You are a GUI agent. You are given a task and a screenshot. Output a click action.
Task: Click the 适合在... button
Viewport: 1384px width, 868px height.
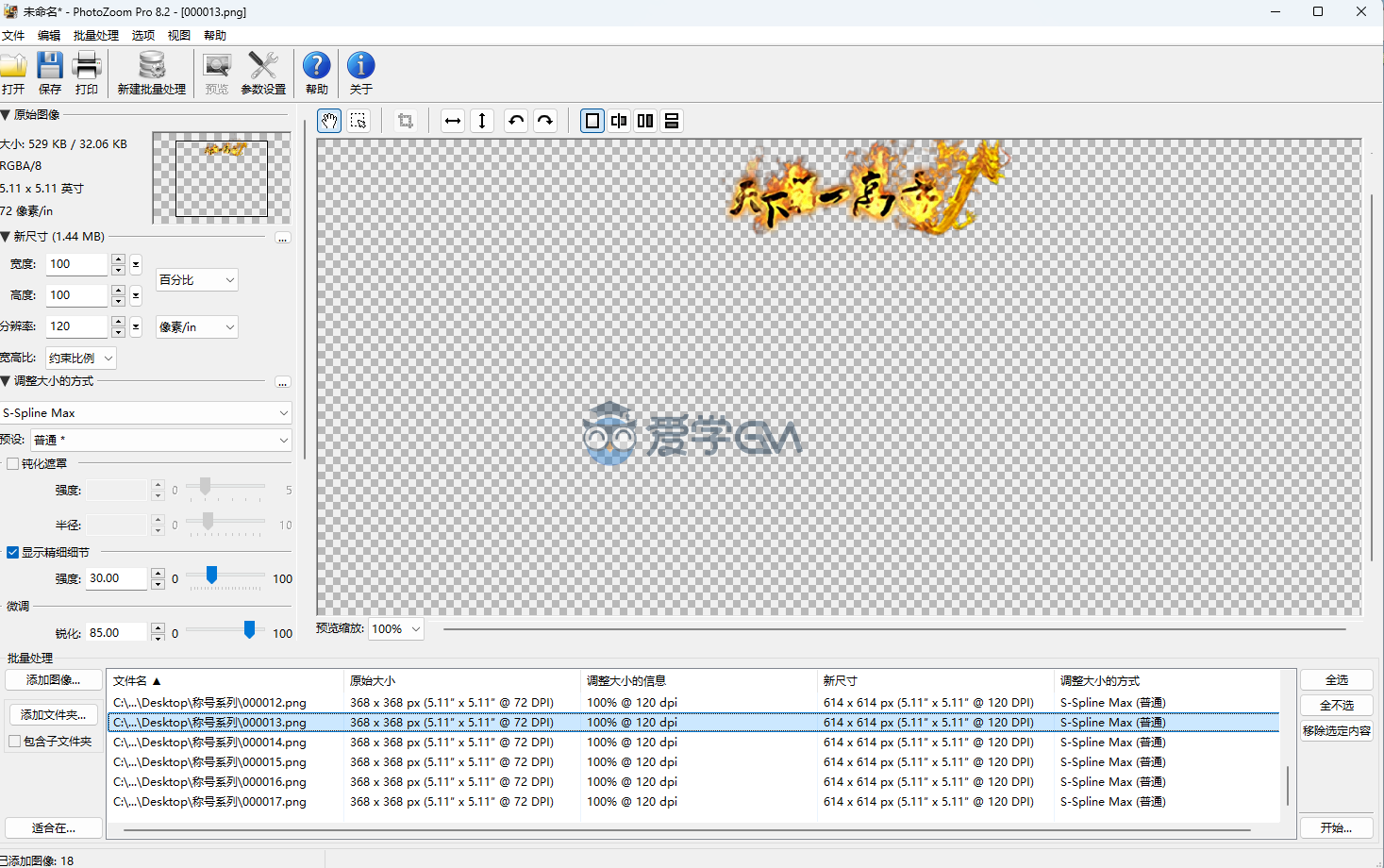[53, 828]
